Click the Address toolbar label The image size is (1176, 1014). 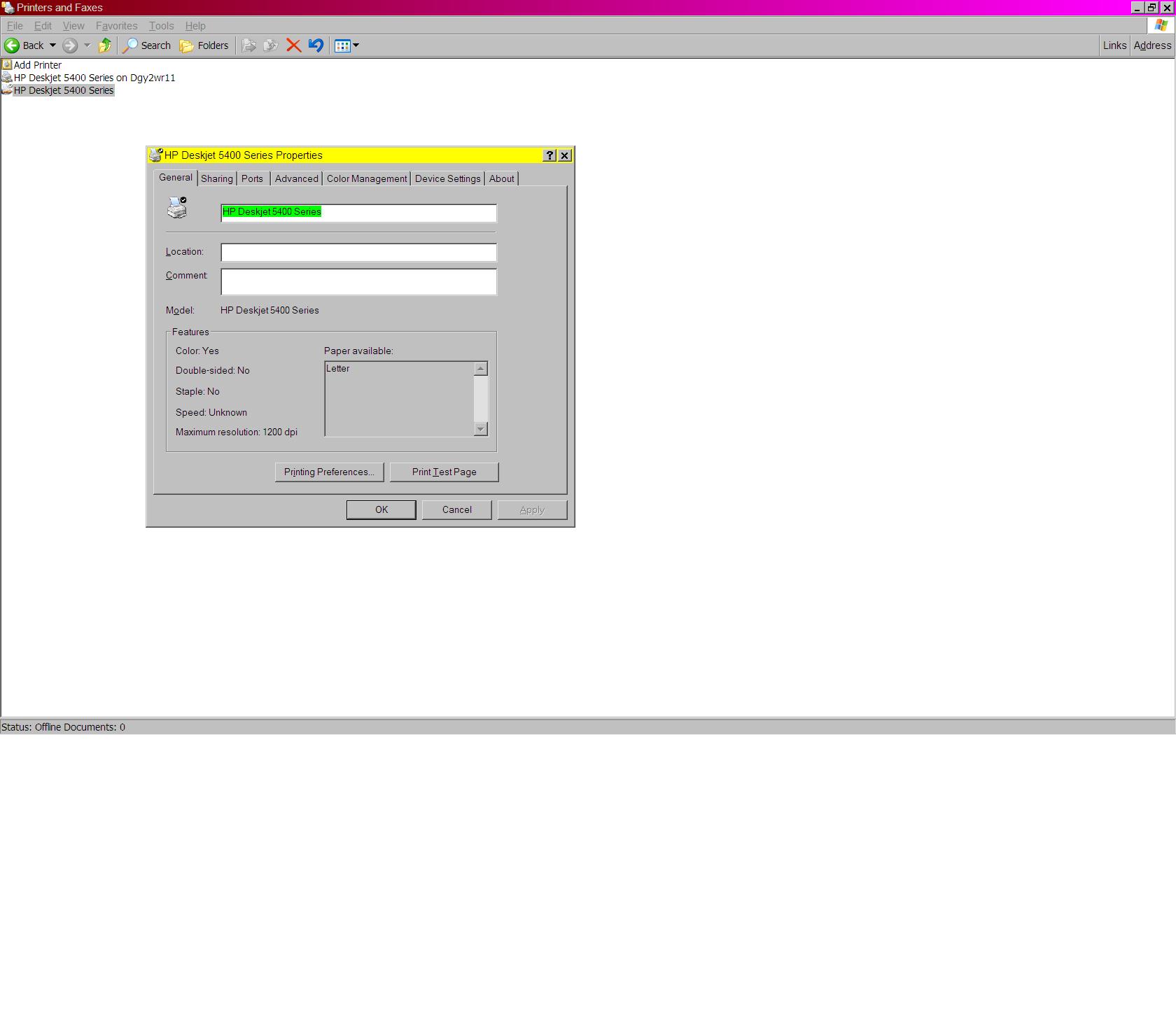click(1152, 45)
